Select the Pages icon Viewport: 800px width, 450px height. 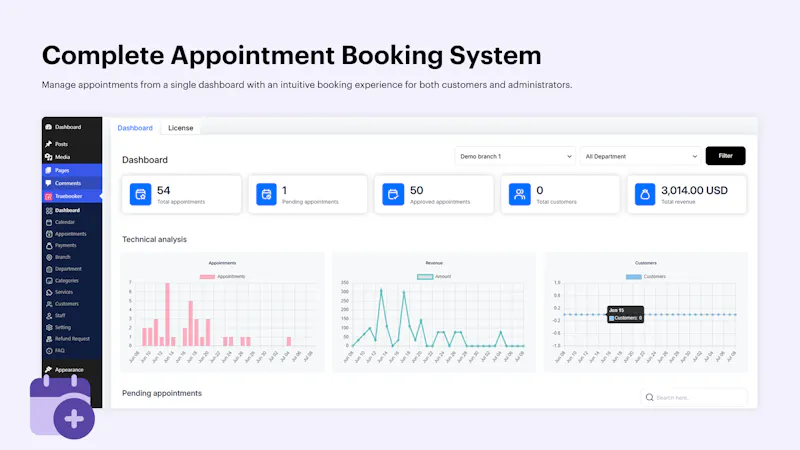tap(48, 170)
